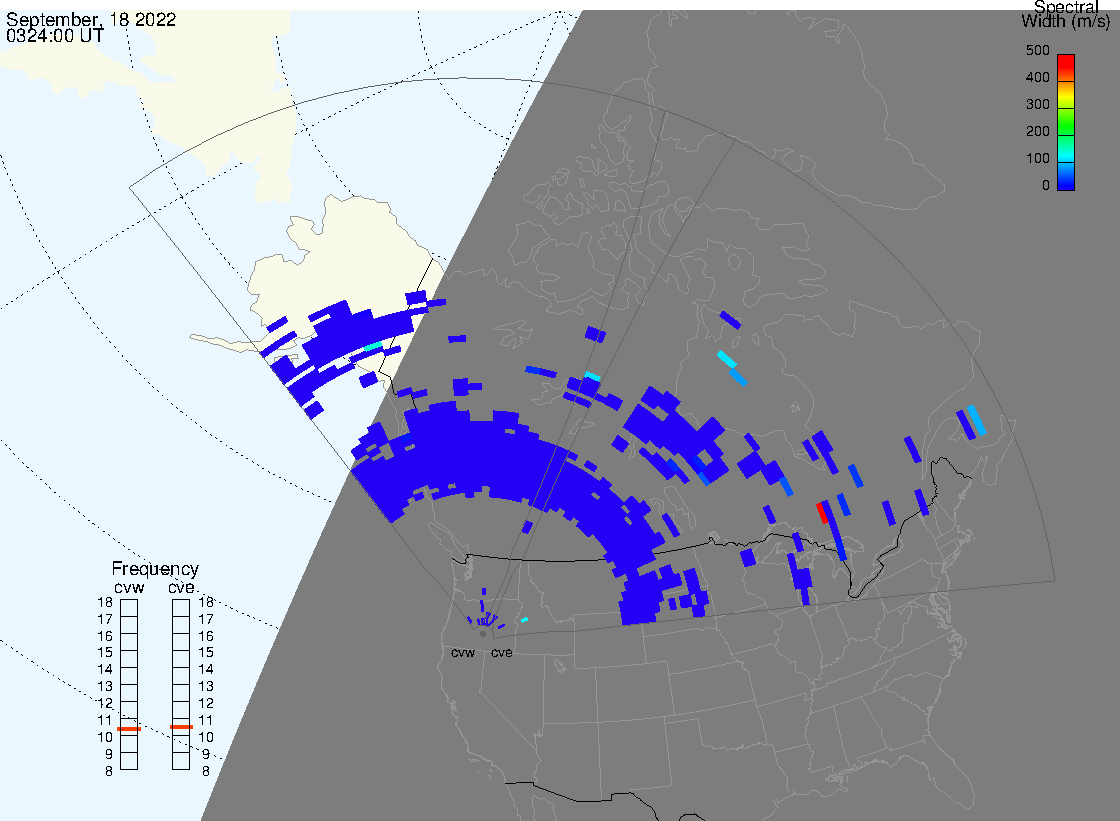Click the 8 label left of the cvw scale
Screen dimensions: 1120x821
(109, 771)
